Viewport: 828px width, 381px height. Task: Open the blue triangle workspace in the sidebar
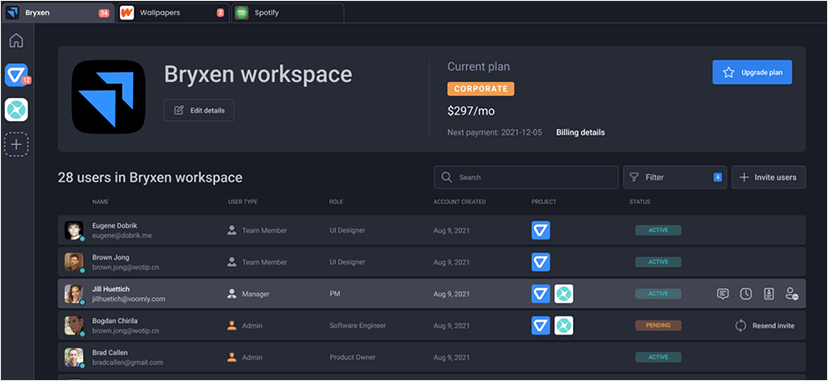click(16, 75)
